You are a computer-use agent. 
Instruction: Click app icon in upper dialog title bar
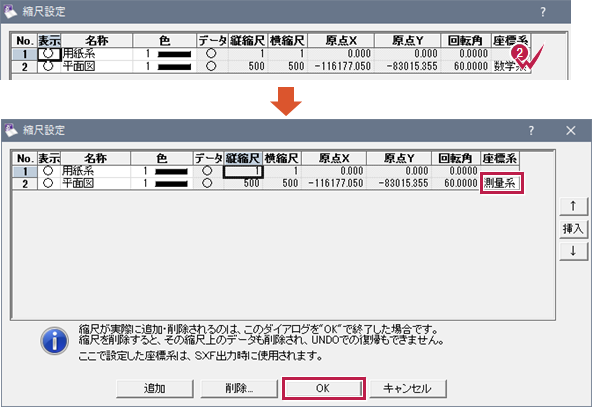[11, 12]
